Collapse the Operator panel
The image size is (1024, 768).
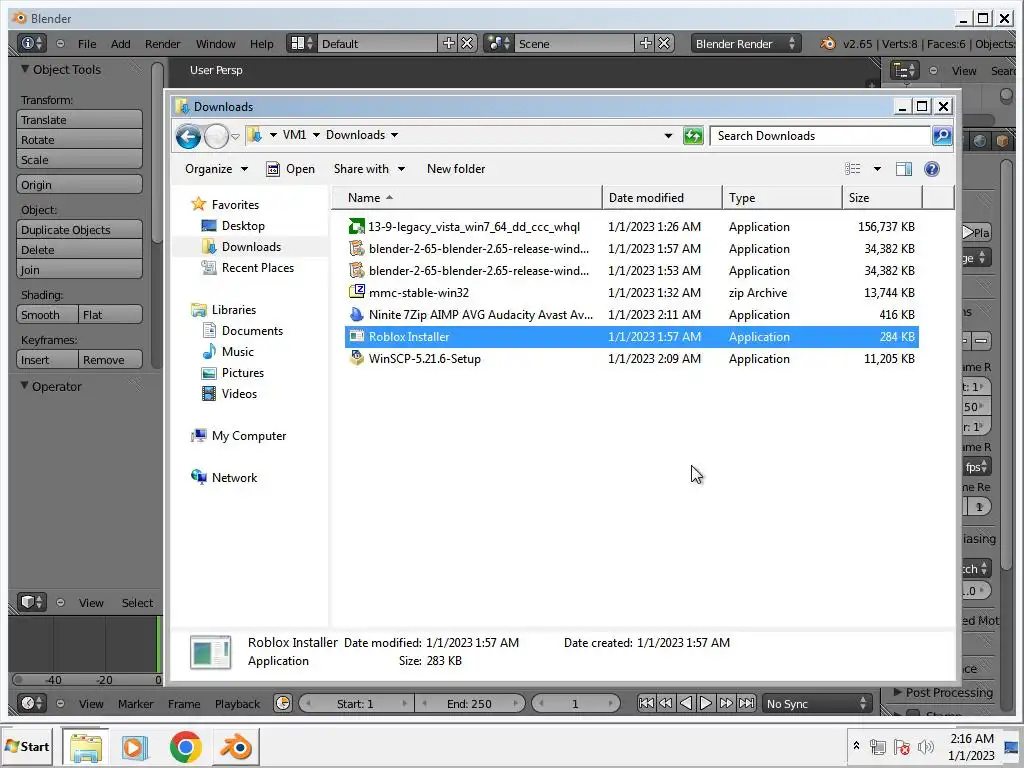point(25,386)
